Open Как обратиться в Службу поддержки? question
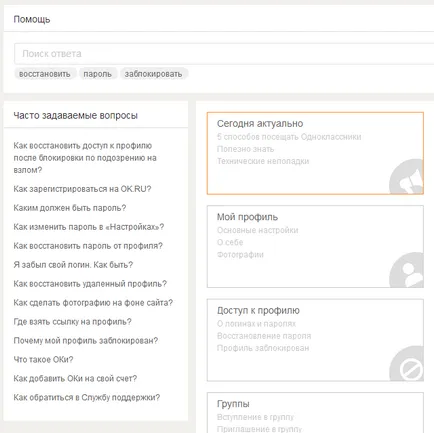The width and height of the screenshot is (434, 433). pyautogui.click(x=87, y=398)
